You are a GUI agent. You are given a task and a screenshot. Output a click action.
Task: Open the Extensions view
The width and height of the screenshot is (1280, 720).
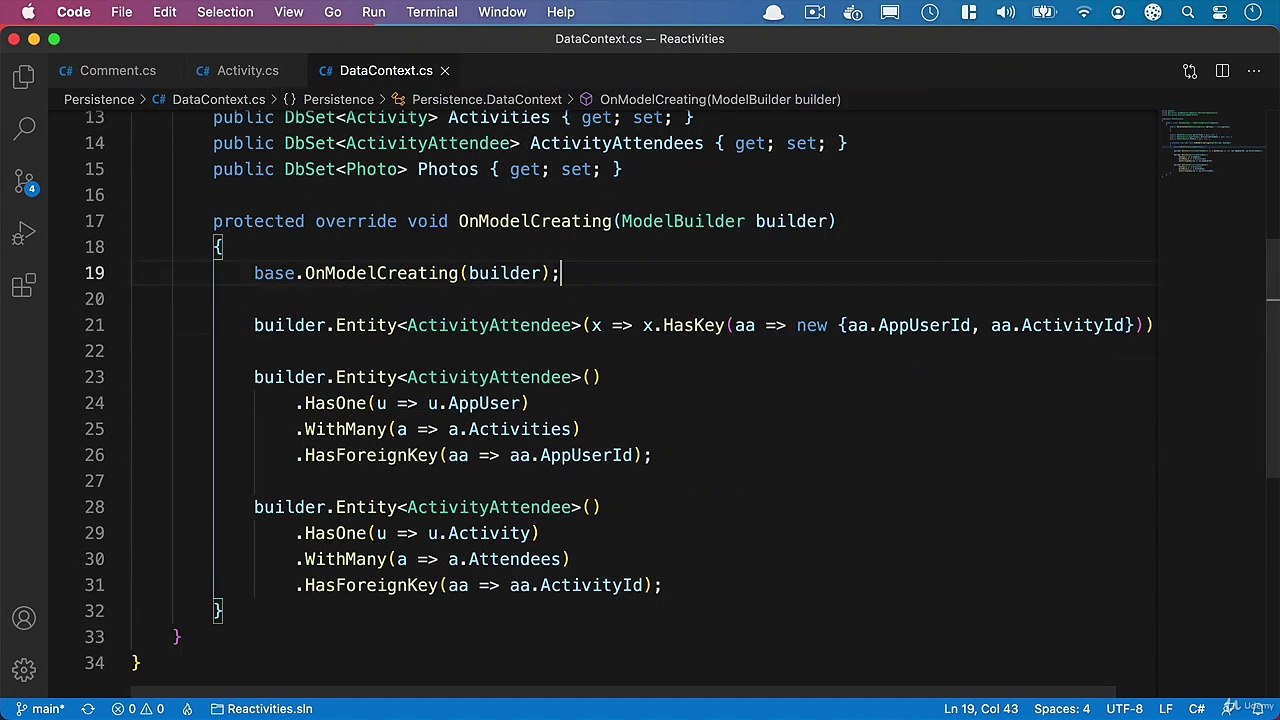(24, 286)
